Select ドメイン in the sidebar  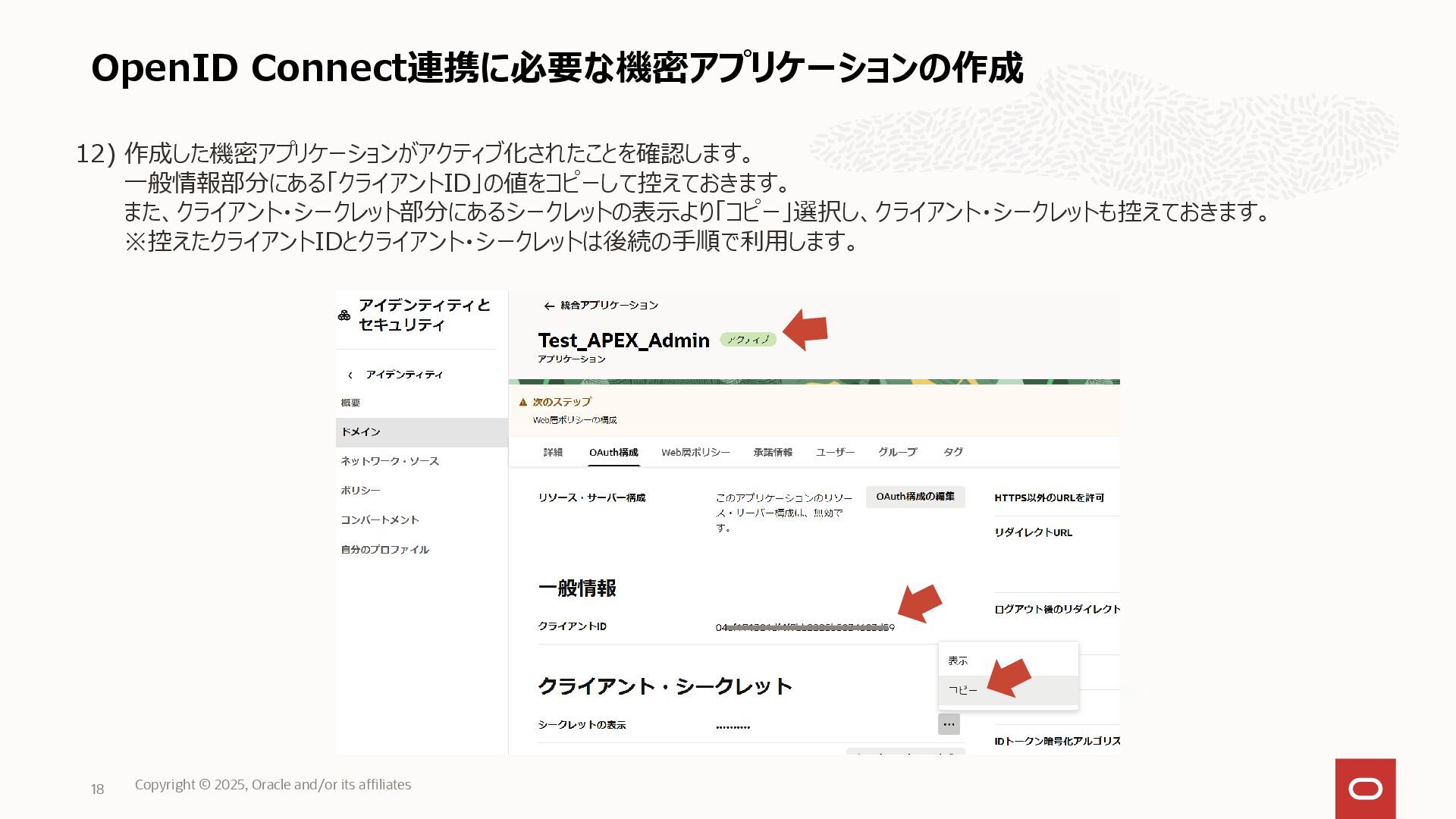click(422, 432)
